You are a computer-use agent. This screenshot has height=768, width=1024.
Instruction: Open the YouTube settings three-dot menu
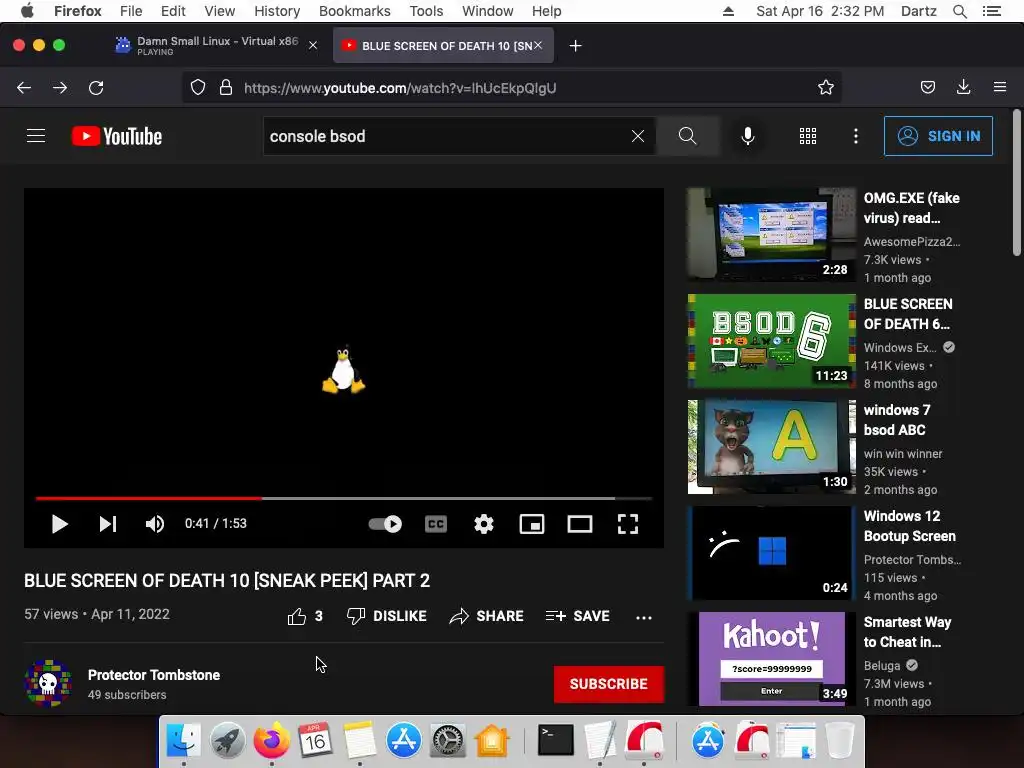pos(856,136)
